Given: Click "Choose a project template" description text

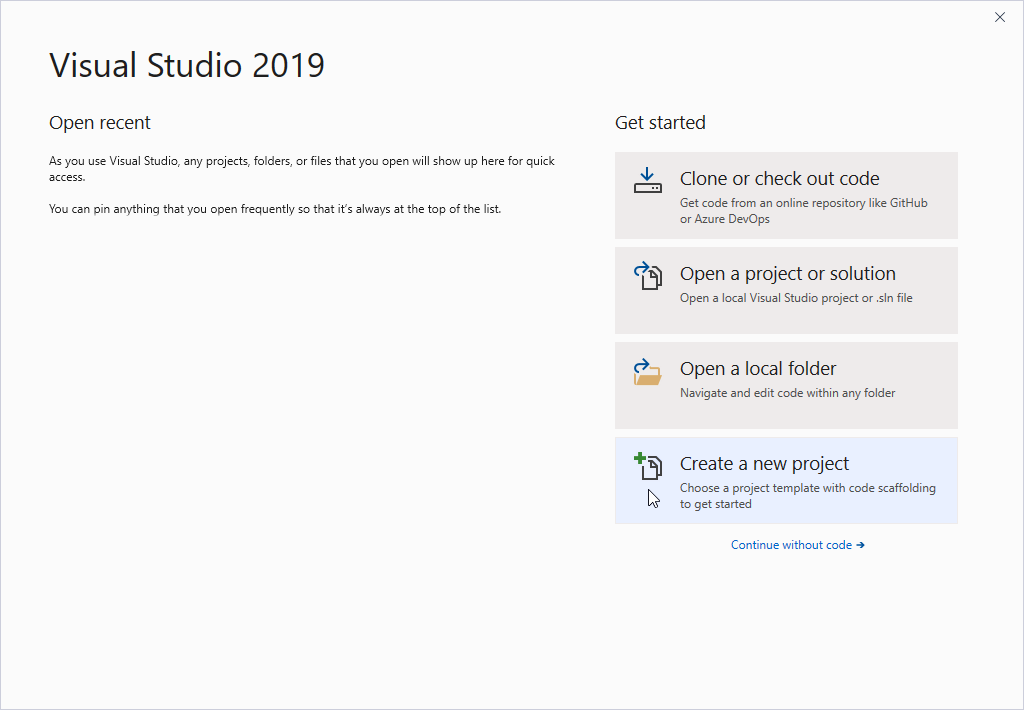Looking at the screenshot, I should (808, 496).
